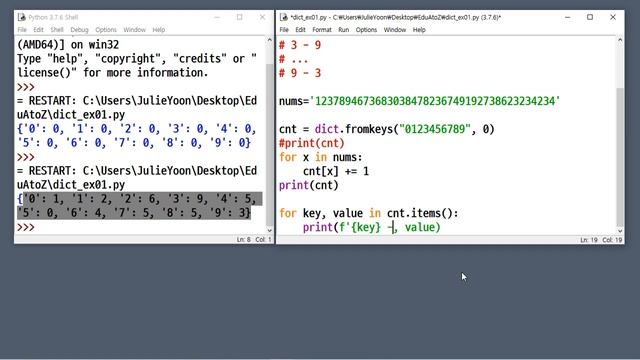Click 'Ln: 19' in editor status bar
Screen dimensions: 640x360
[589, 240]
